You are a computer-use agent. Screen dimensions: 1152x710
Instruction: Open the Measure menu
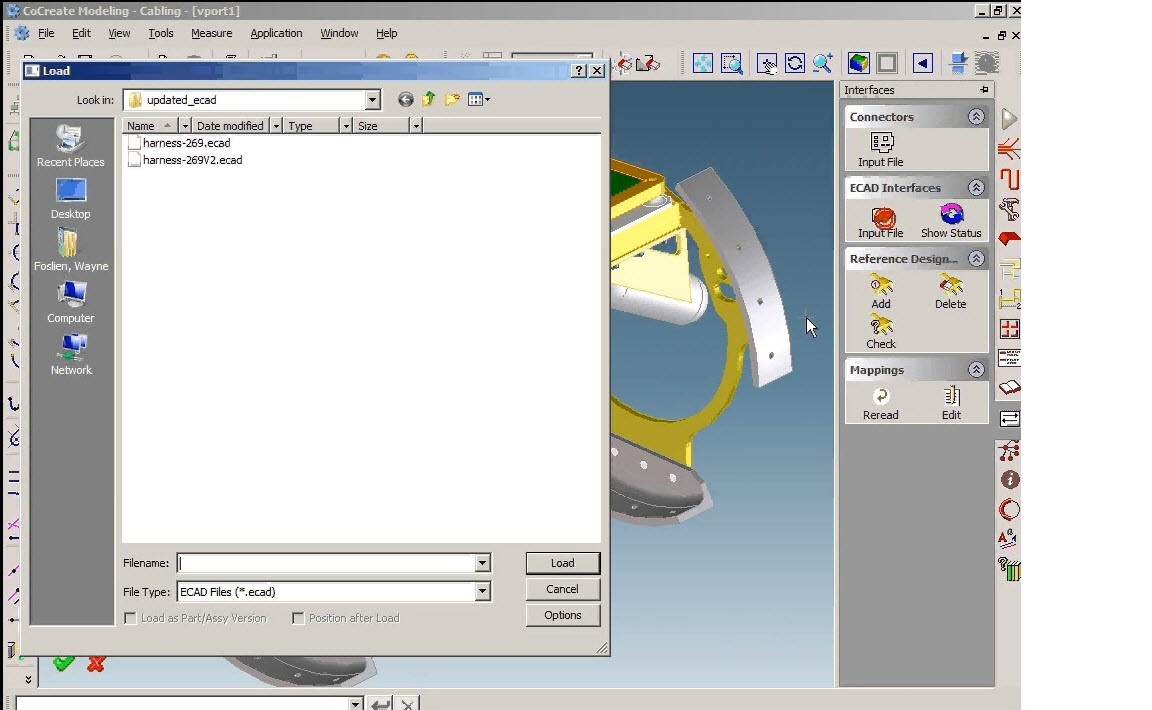(x=212, y=33)
